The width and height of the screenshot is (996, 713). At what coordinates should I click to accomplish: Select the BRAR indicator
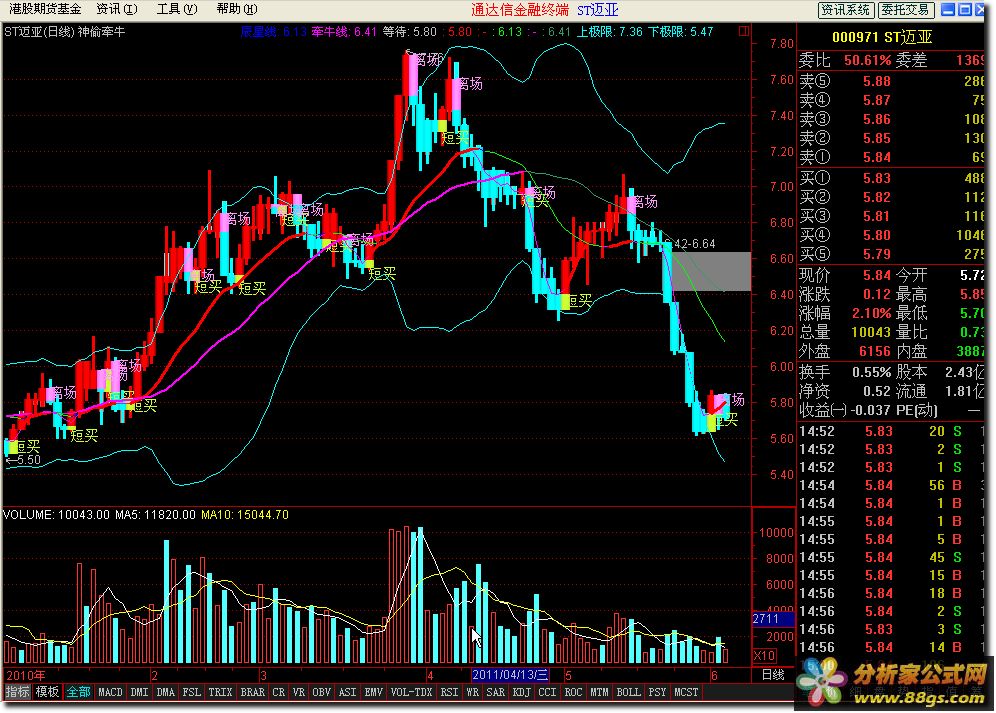[253, 692]
